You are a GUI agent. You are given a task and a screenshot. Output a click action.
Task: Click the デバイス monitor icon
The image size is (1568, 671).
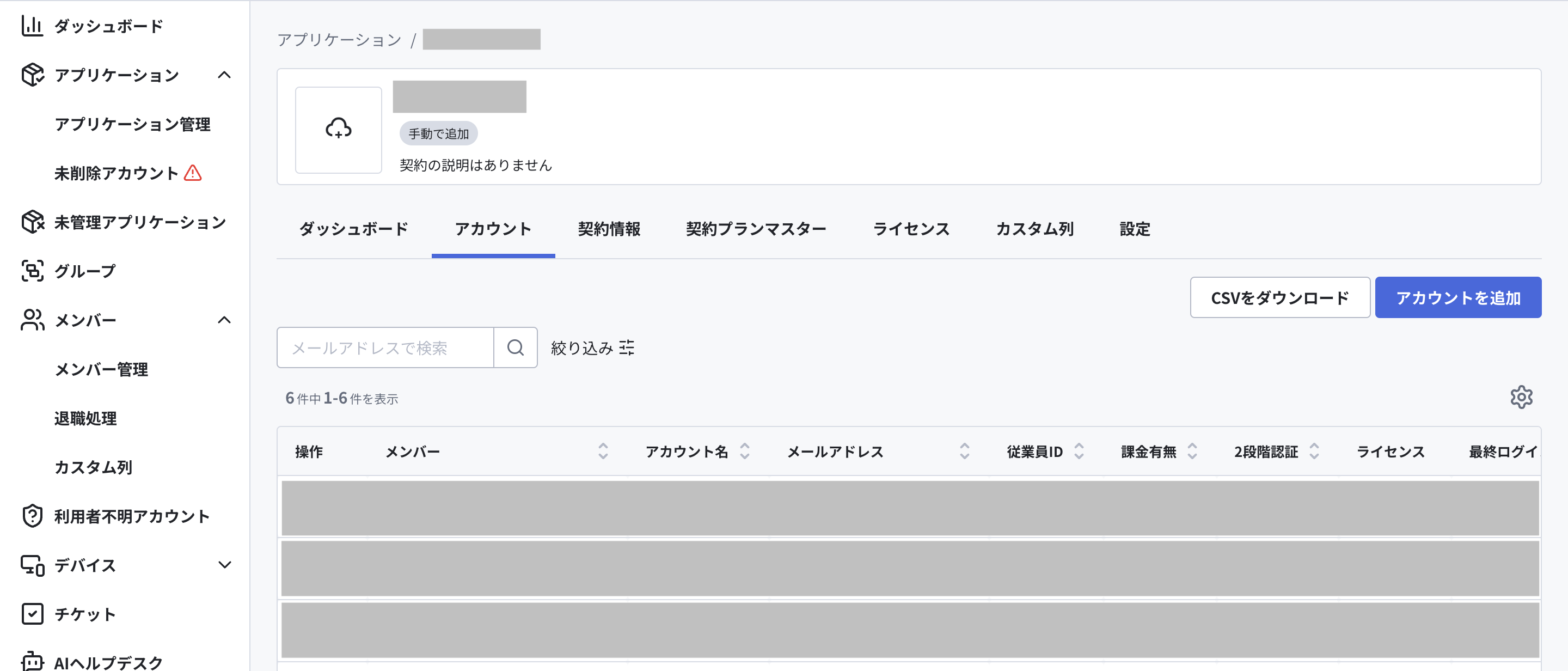tap(32, 565)
